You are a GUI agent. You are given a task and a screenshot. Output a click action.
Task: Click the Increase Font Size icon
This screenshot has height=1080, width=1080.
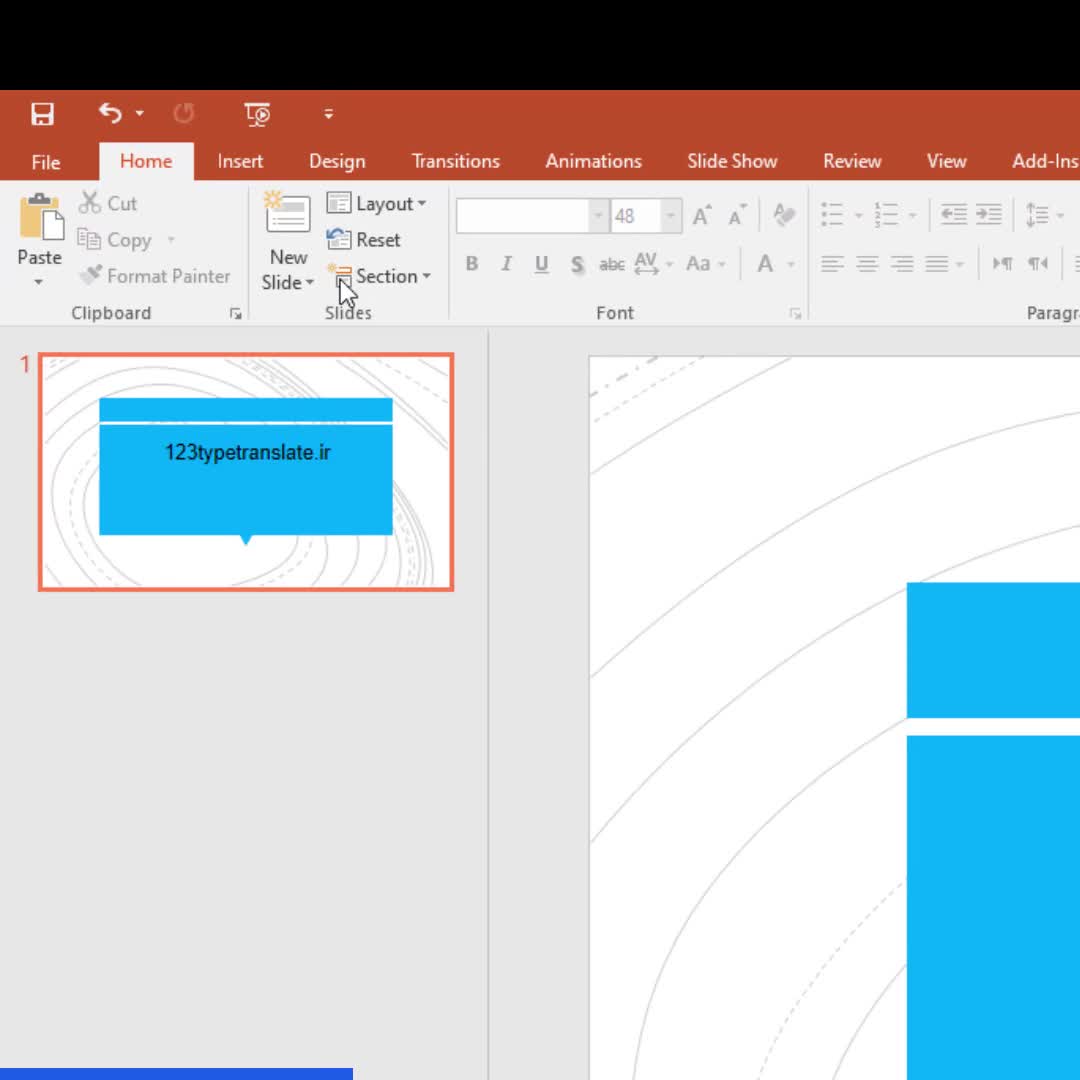click(x=702, y=215)
